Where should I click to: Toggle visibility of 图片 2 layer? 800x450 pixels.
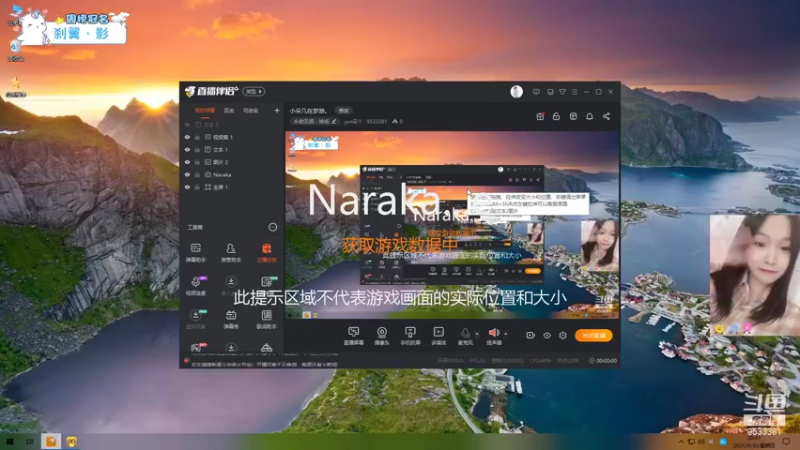tap(187, 162)
